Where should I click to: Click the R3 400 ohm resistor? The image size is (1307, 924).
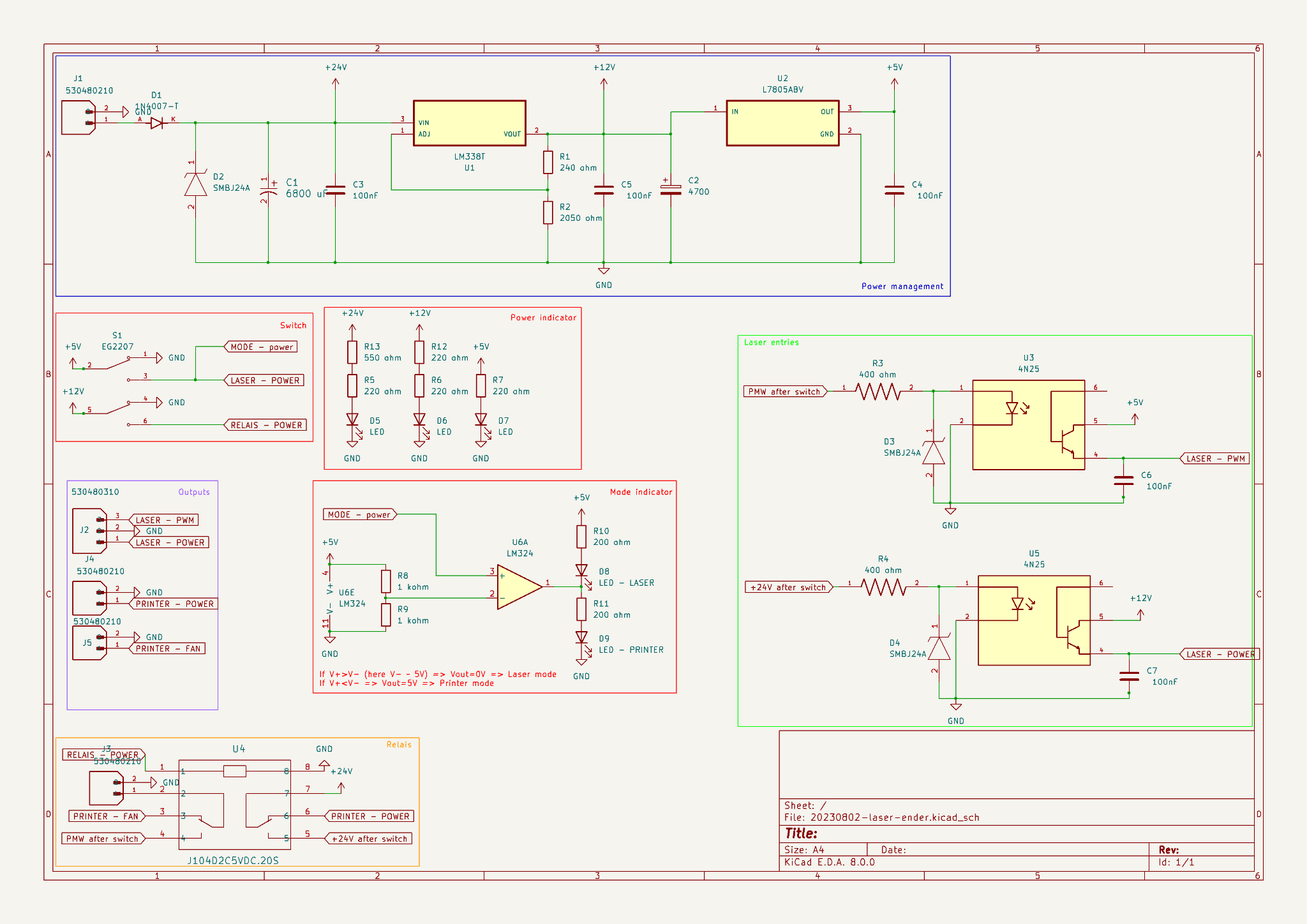click(x=878, y=391)
